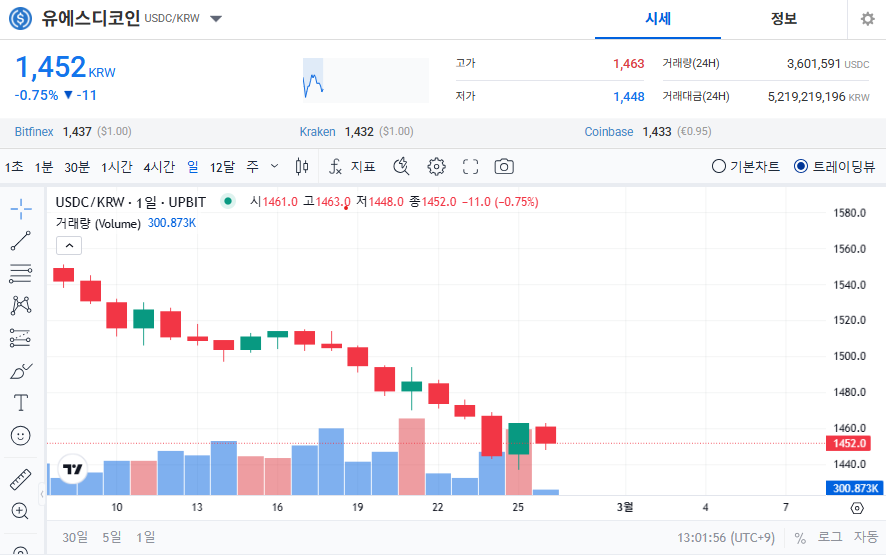886x555 pixels.
Task: Set interval to 1초
Action: pos(14,167)
